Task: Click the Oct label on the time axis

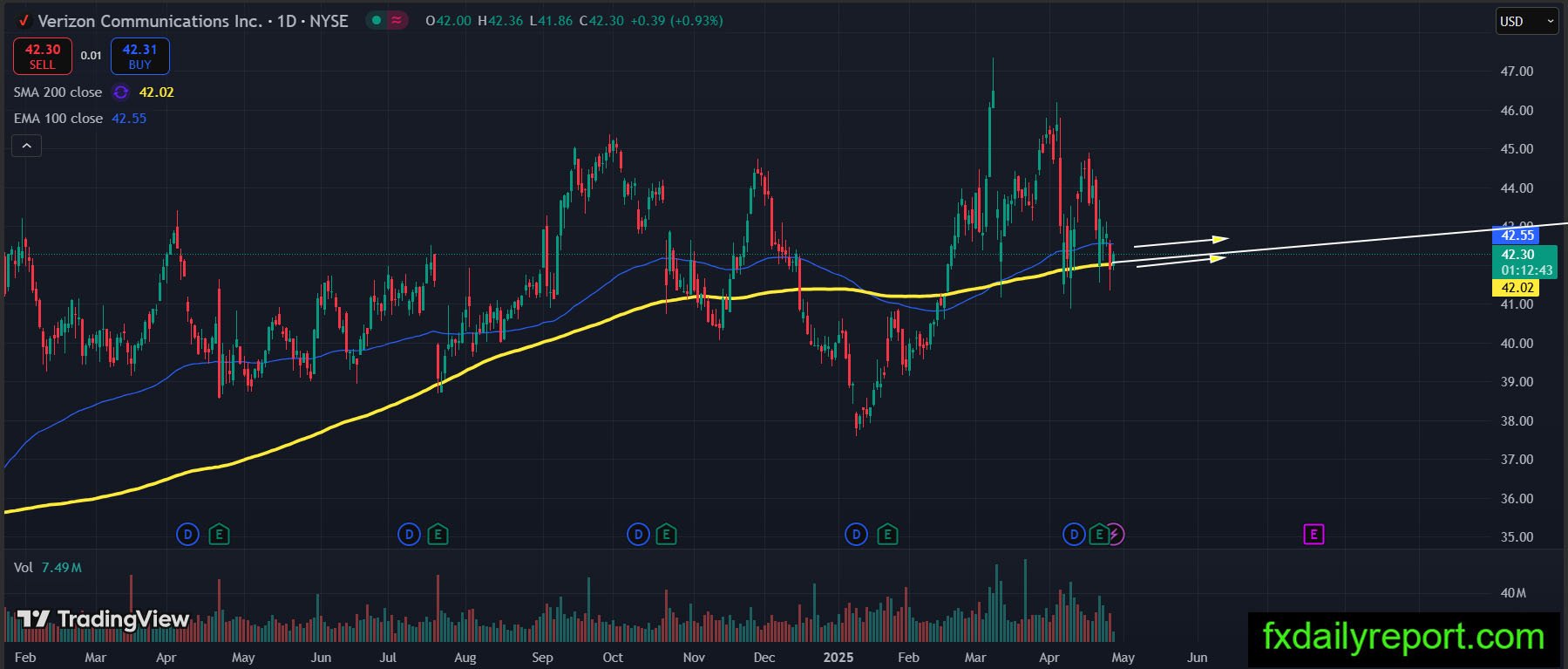Action: tap(613, 658)
